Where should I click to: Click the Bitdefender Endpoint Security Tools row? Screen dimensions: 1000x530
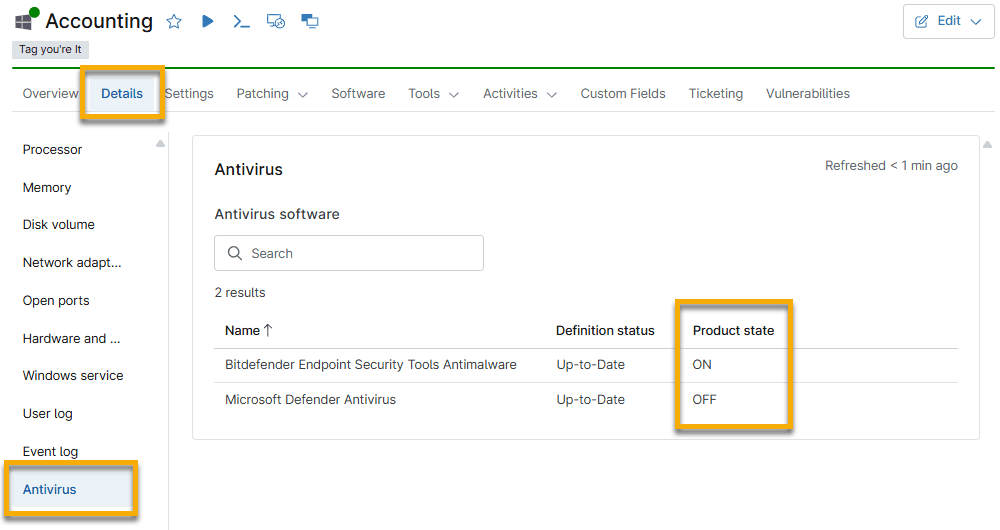[585, 365]
